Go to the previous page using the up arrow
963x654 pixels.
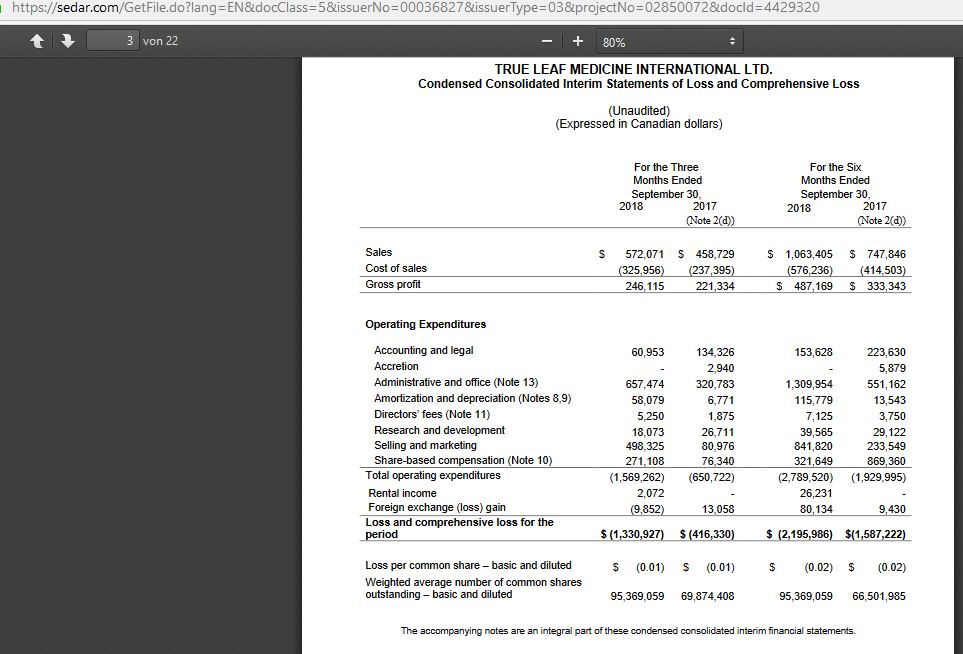[x=37, y=41]
